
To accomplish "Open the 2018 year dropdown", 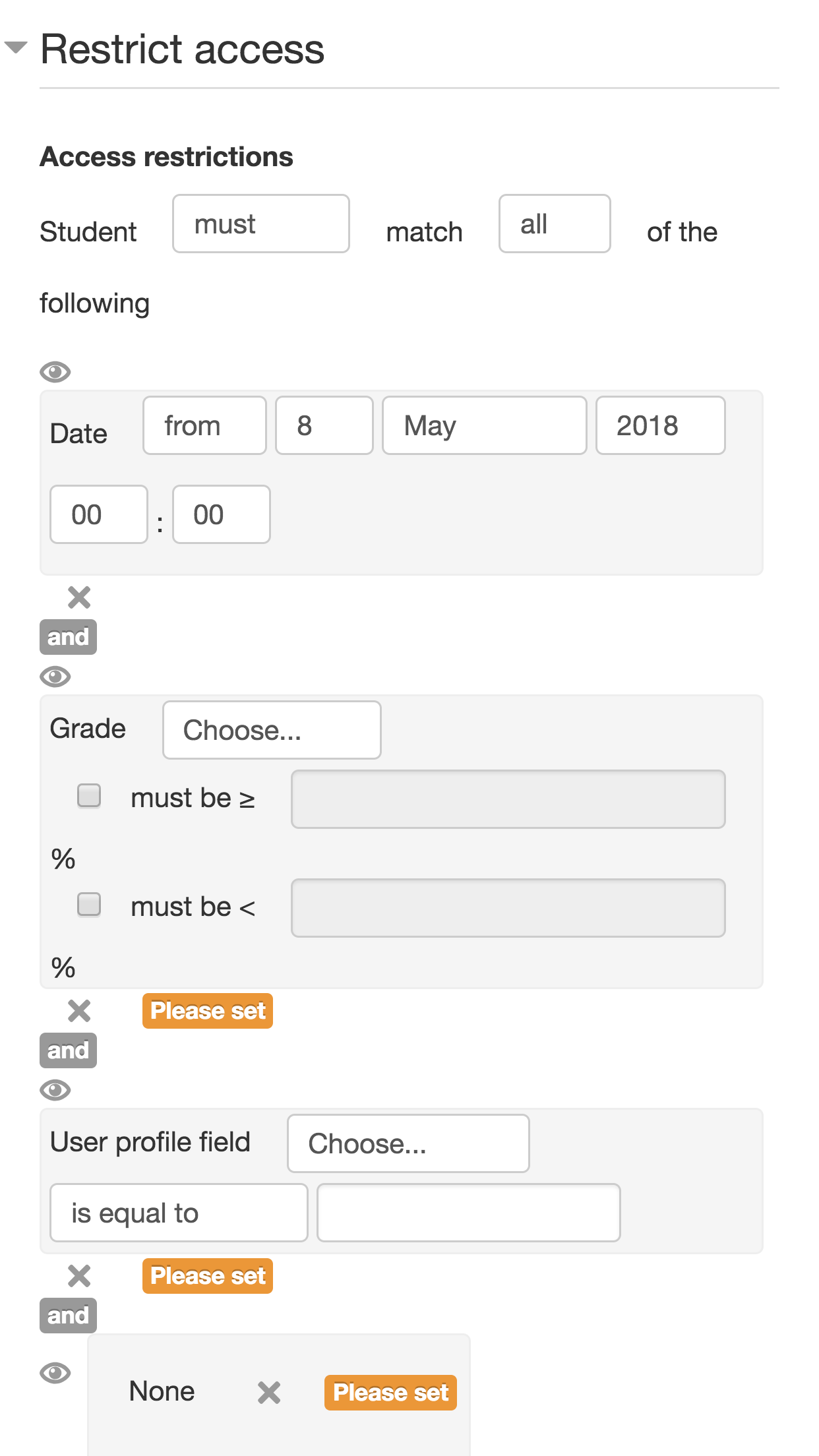I will coord(661,425).
